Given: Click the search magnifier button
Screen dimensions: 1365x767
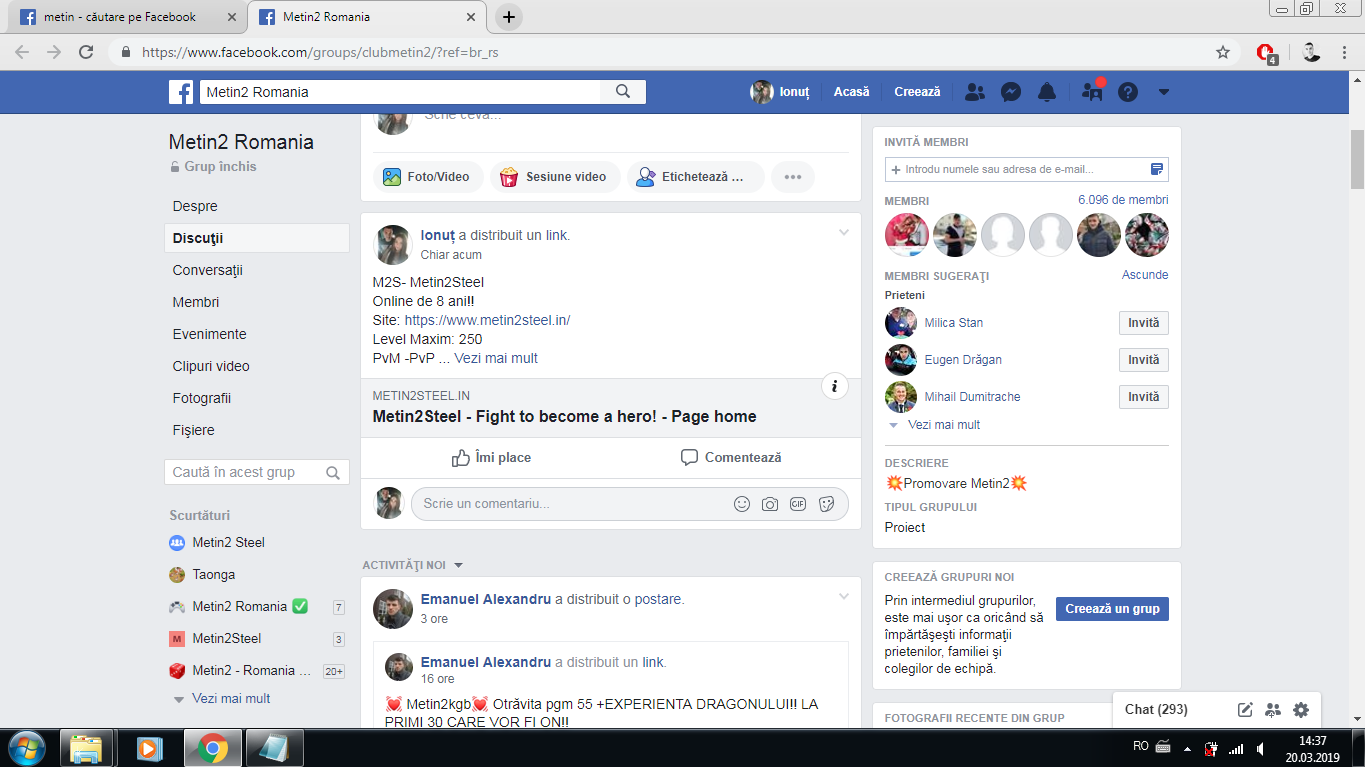Looking at the screenshot, I should pyautogui.click(x=623, y=92).
